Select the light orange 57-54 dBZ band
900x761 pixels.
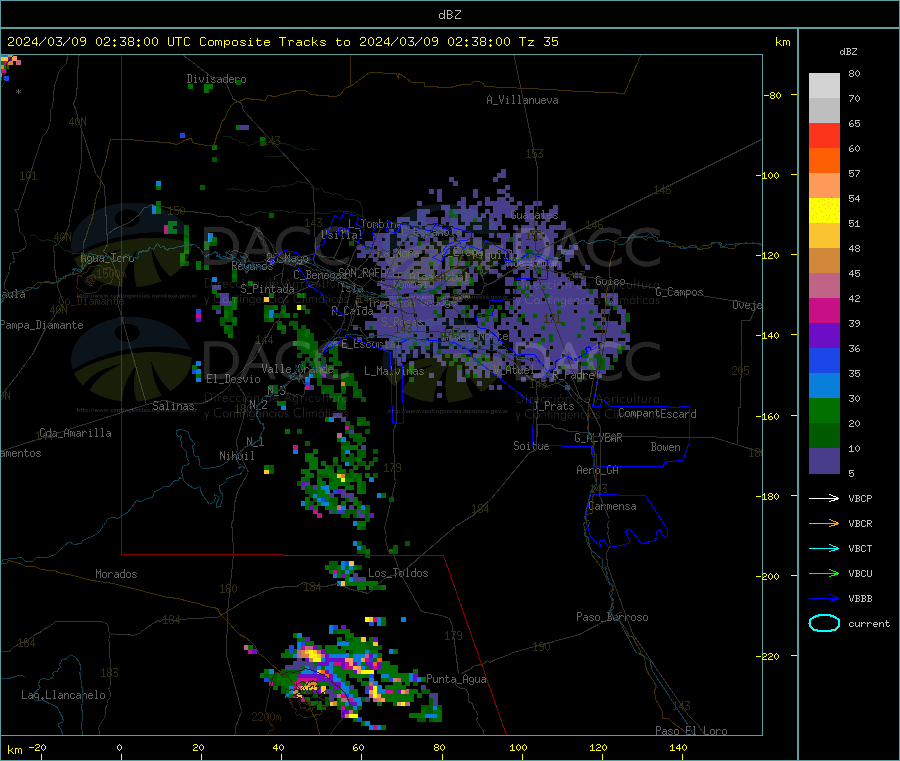click(824, 185)
